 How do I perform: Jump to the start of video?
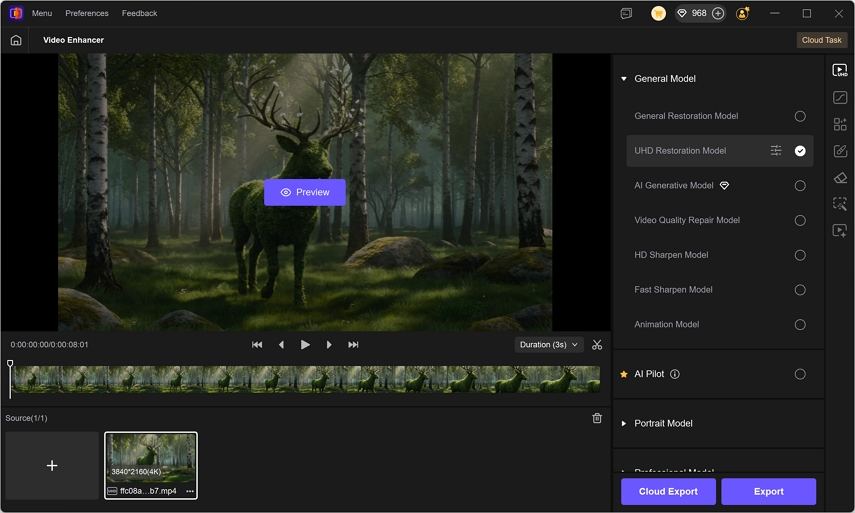257,345
